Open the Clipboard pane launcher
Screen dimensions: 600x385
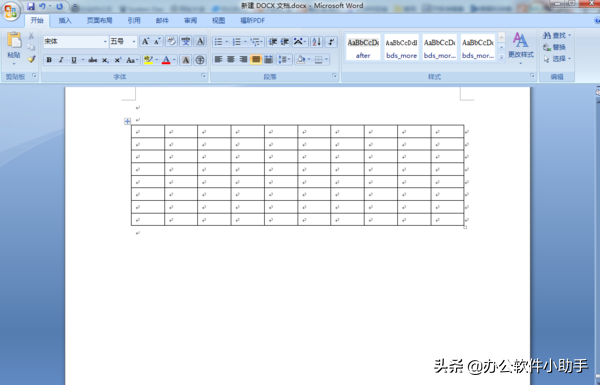coord(34,76)
